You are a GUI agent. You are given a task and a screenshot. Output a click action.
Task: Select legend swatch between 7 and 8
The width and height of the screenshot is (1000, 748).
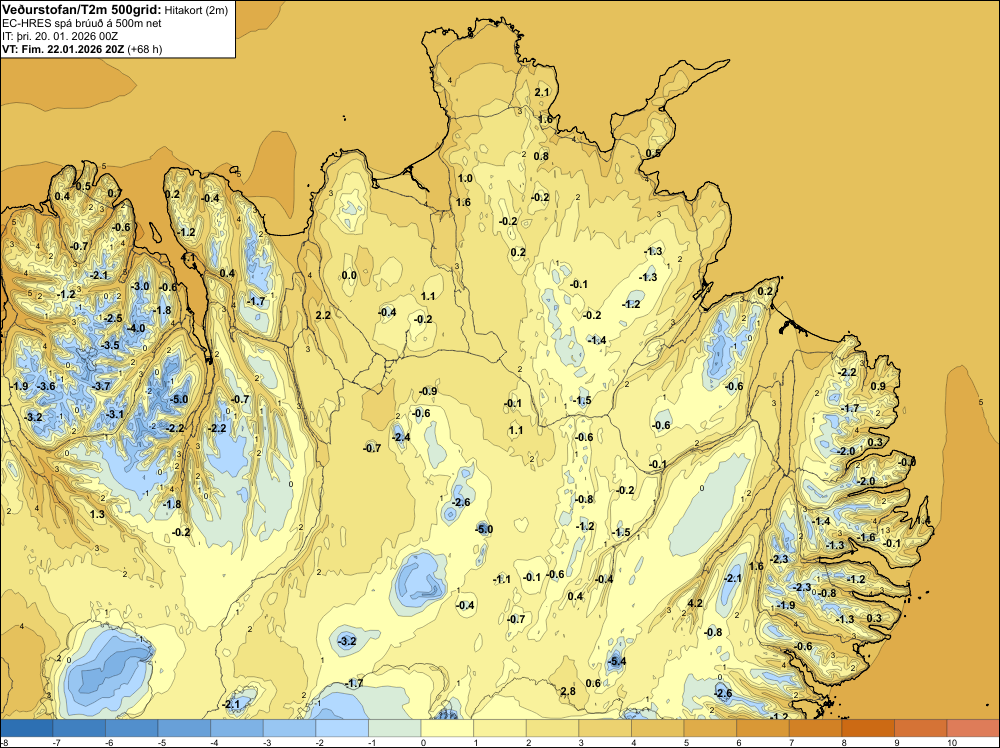click(x=815, y=728)
